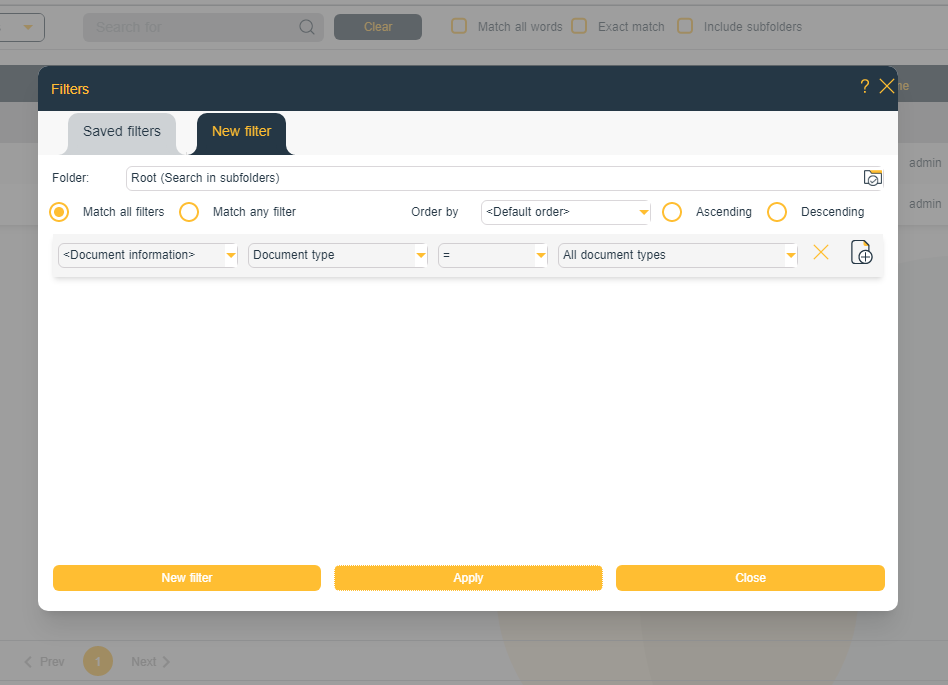Expand the Document information dropdown
948x685 pixels.
pos(147,255)
